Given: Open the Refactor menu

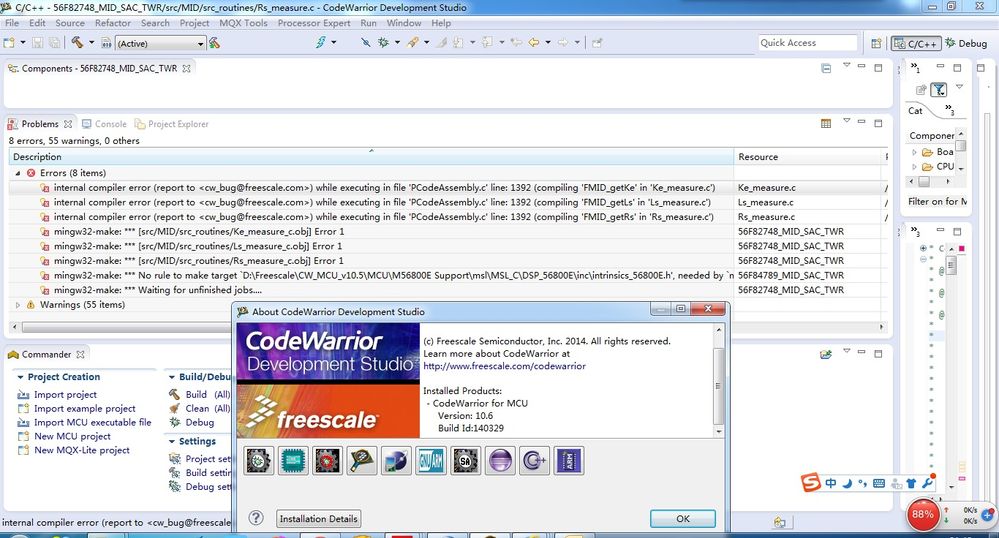Looking at the screenshot, I should tap(113, 23).
